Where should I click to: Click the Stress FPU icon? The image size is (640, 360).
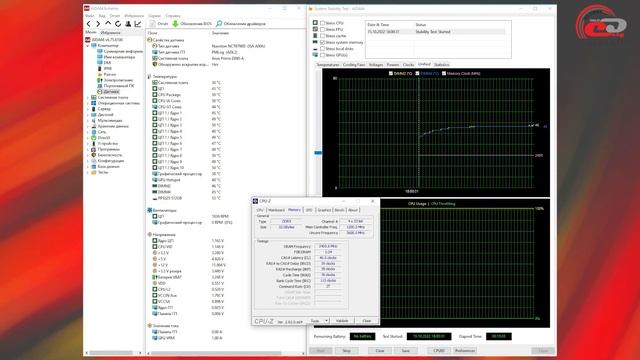click(315, 29)
